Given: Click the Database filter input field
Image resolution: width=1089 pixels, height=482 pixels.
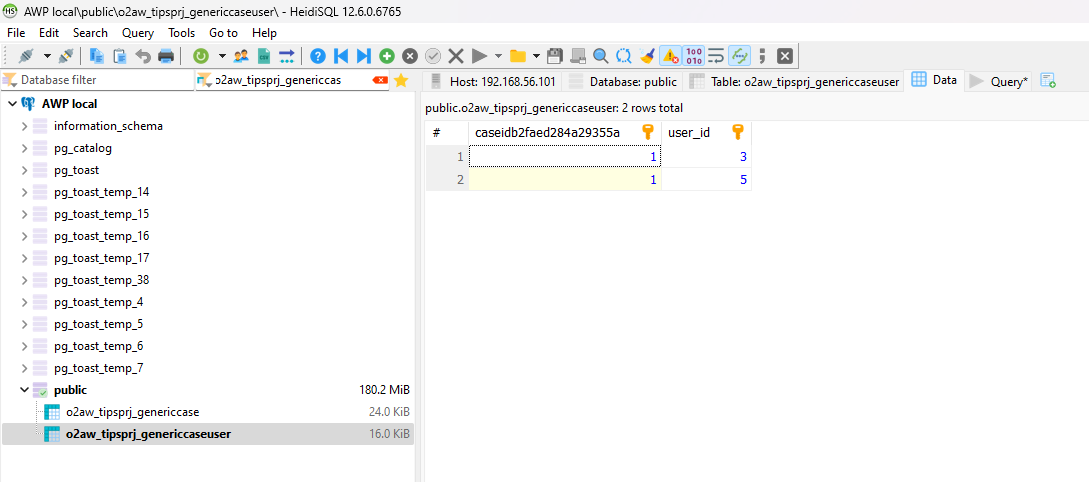Looking at the screenshot, I should point(100,80).
